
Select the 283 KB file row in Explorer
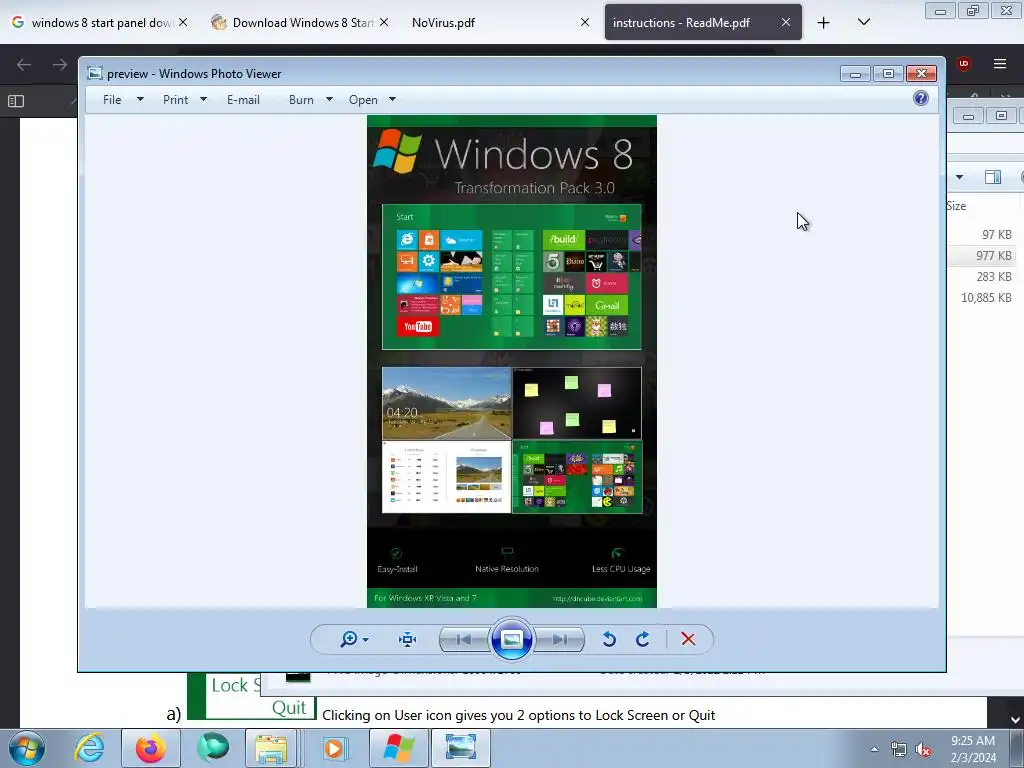click(x=982, y=277)
